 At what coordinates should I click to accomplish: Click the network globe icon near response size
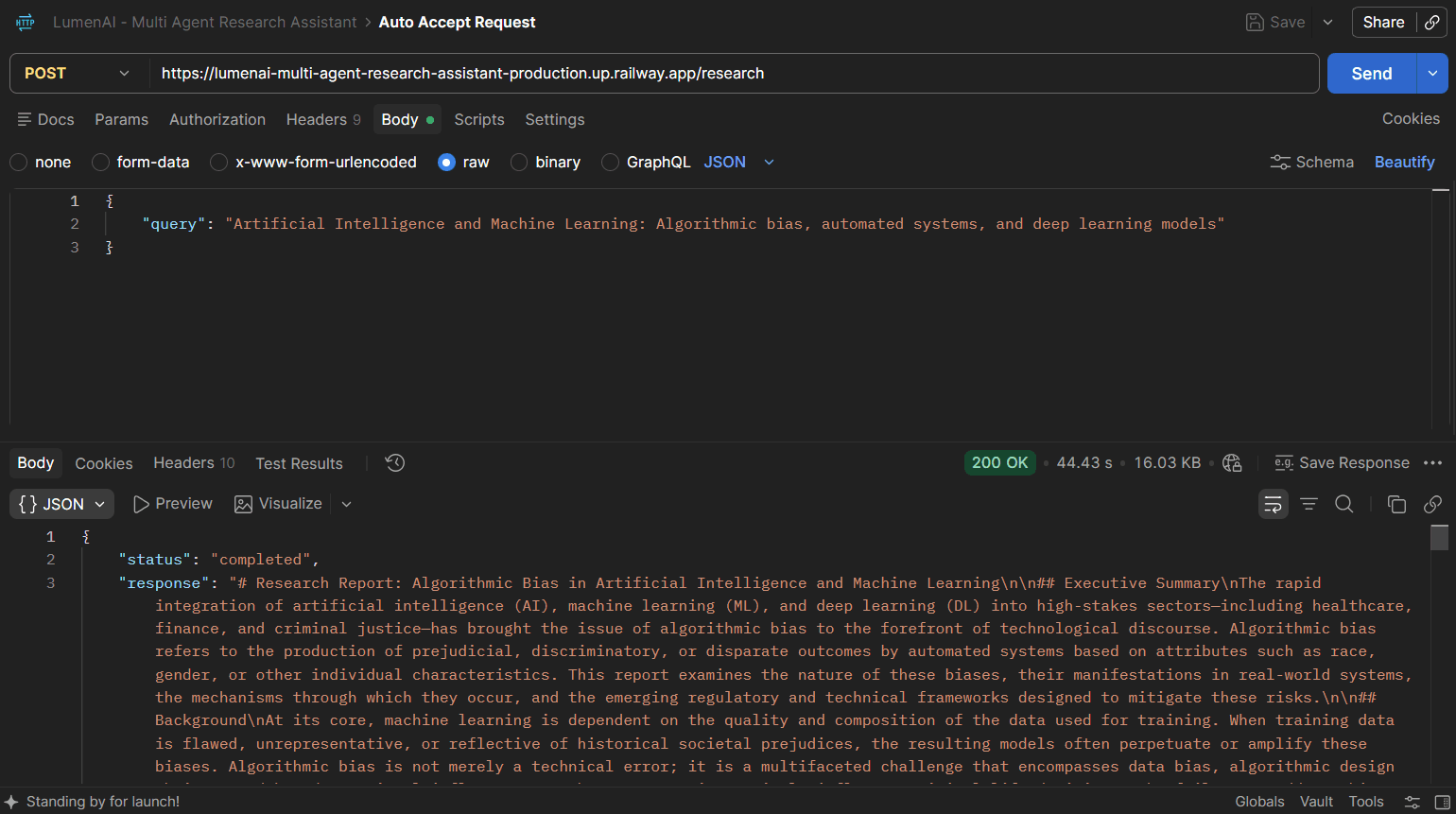(x=1232, y=462)
